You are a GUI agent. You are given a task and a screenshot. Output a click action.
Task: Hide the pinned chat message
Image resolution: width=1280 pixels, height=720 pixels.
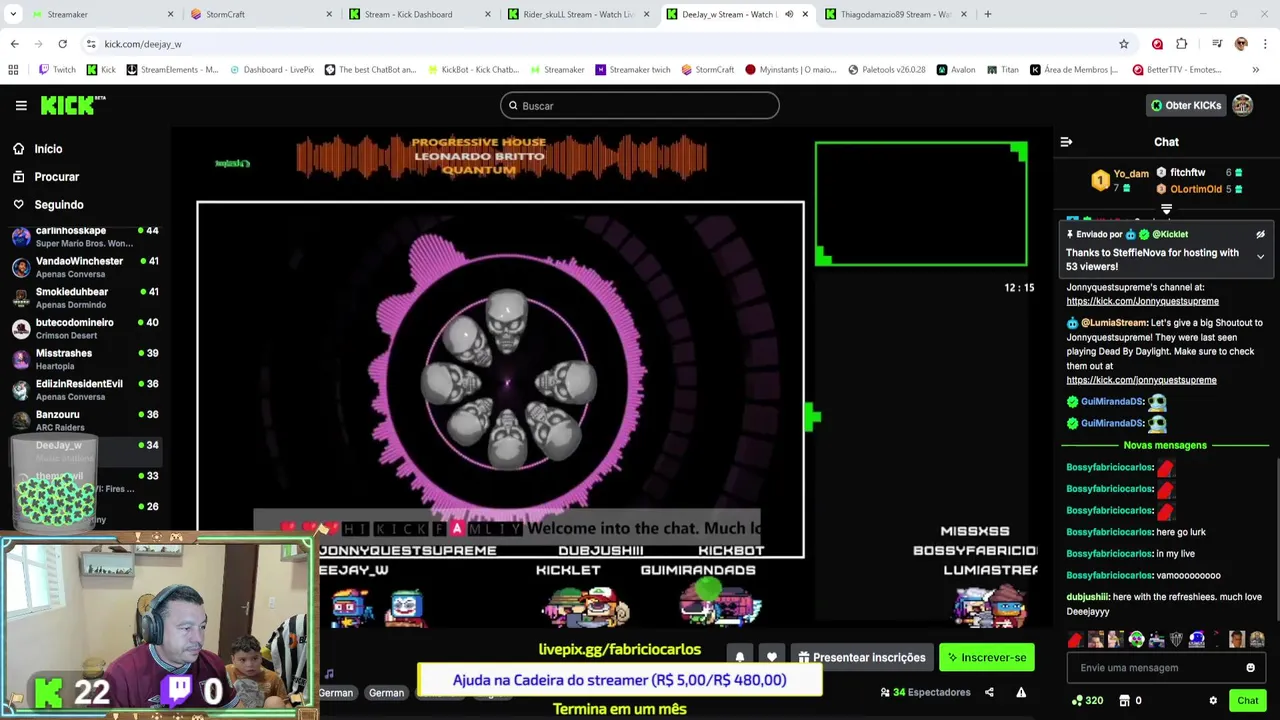tap(1260, 234)
